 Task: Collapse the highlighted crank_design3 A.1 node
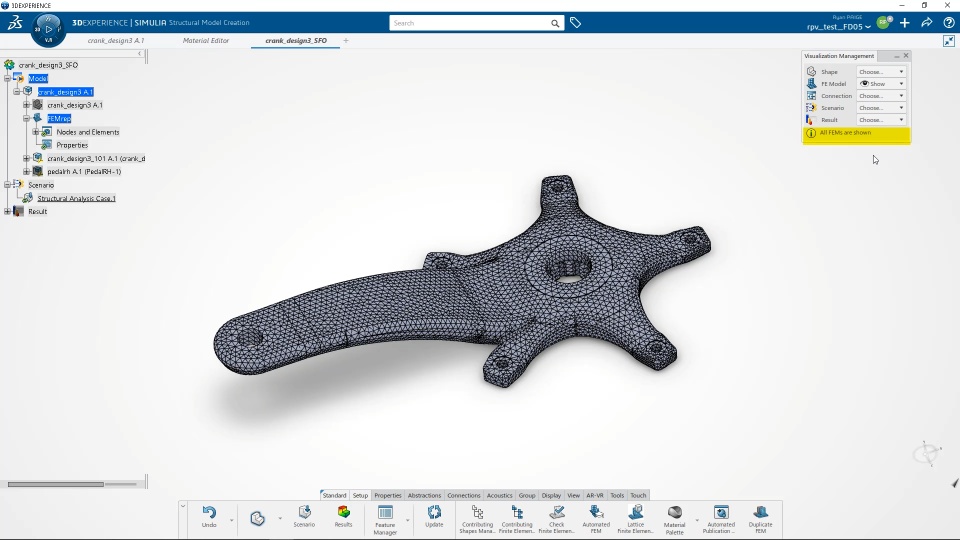pos(17,92)
